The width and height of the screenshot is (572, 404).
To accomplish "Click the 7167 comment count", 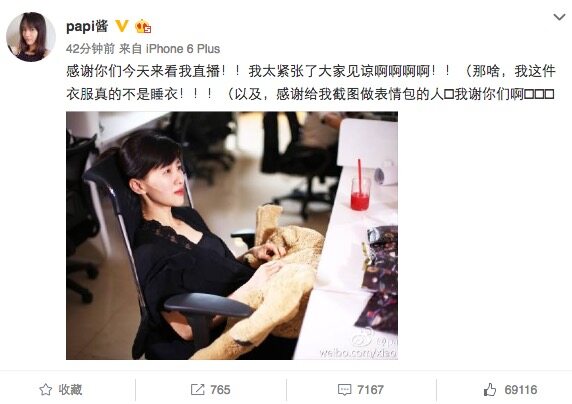I will [370, 390].
